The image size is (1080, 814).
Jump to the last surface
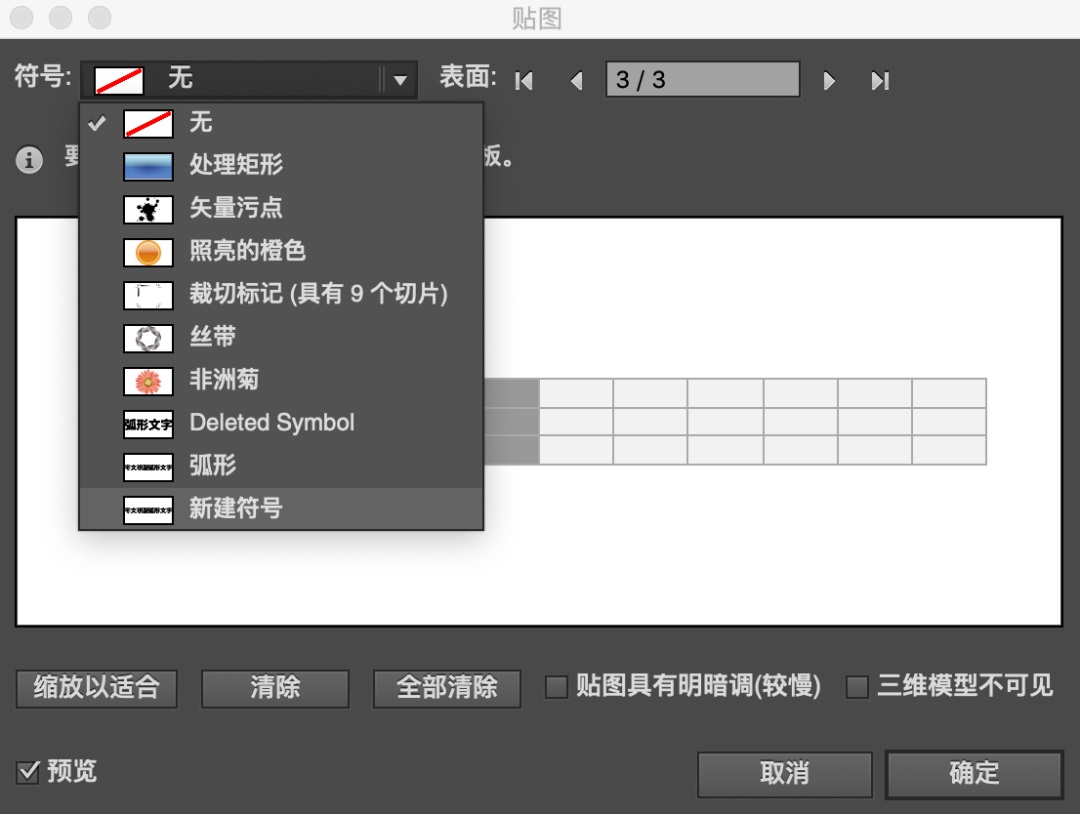pos(880,81)
